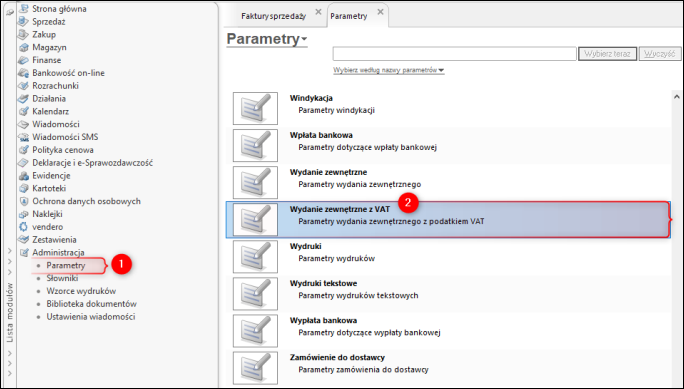Click the Zakup module icon
684x389 pixels.
23,34
